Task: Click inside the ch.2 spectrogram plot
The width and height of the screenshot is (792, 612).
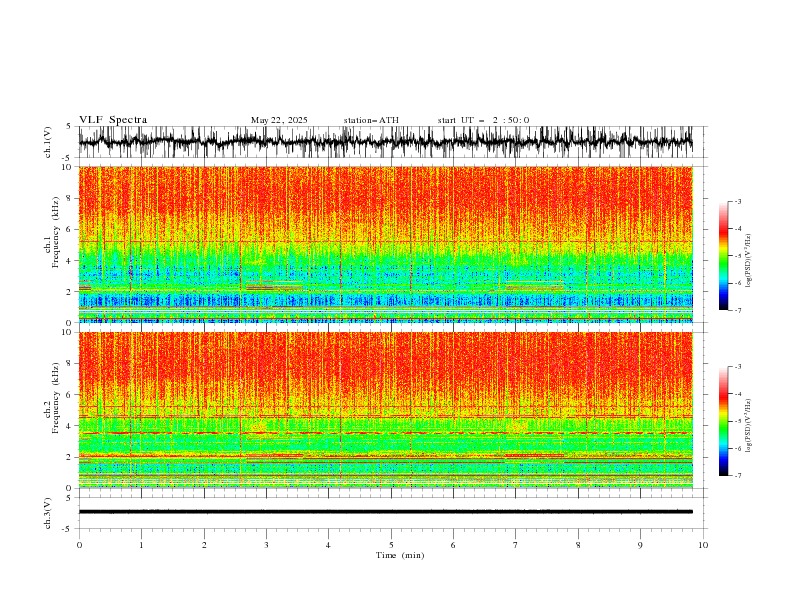Action: [385, 410]
